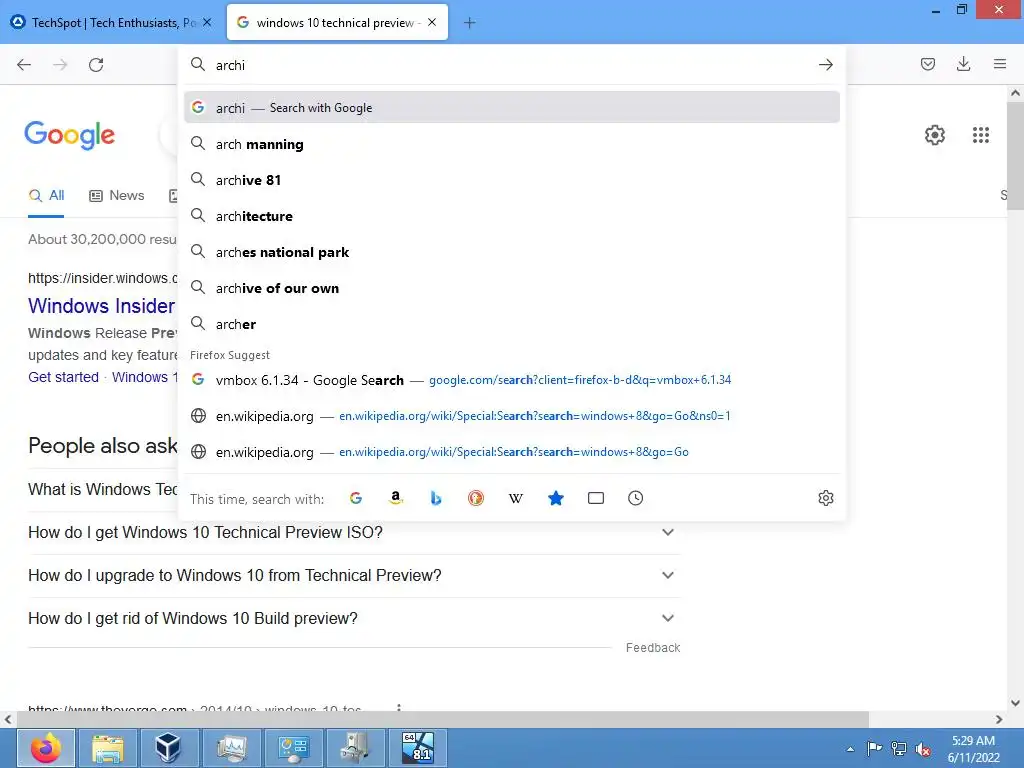This screenshot has height=768, width=1024.
Task: Open the Windows 8.1 VM taskbar icon
Action: [x=418, y=748]
